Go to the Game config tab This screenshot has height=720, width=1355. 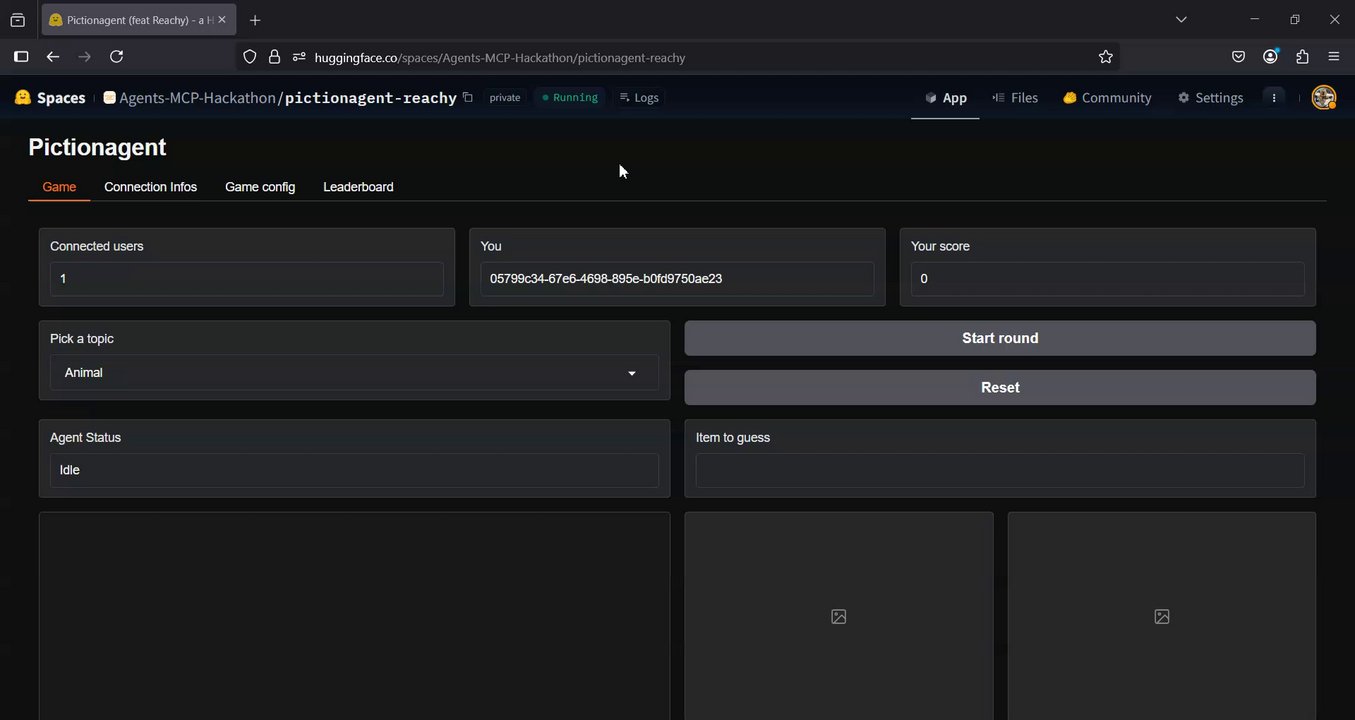coord(260,187)
